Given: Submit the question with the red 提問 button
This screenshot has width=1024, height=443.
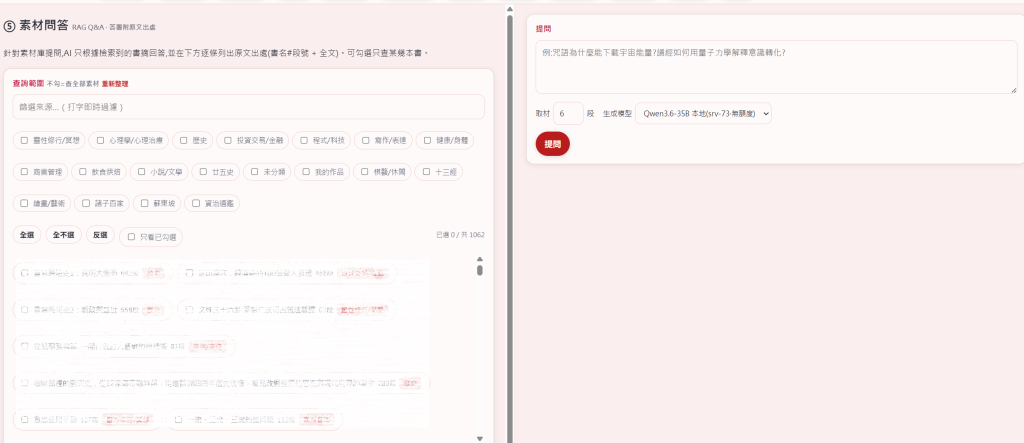Looking at the screenshot, I should [x=552, y=144].
